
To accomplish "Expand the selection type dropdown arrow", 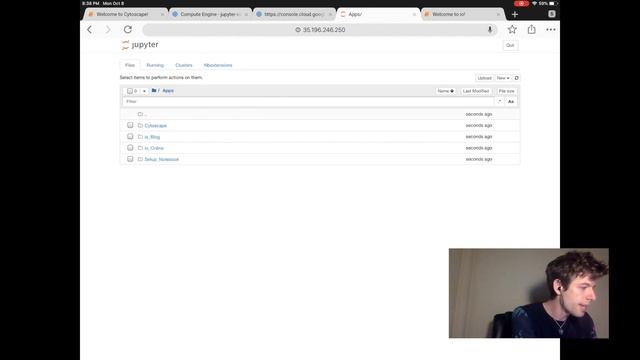I will [x=144, y=91].
